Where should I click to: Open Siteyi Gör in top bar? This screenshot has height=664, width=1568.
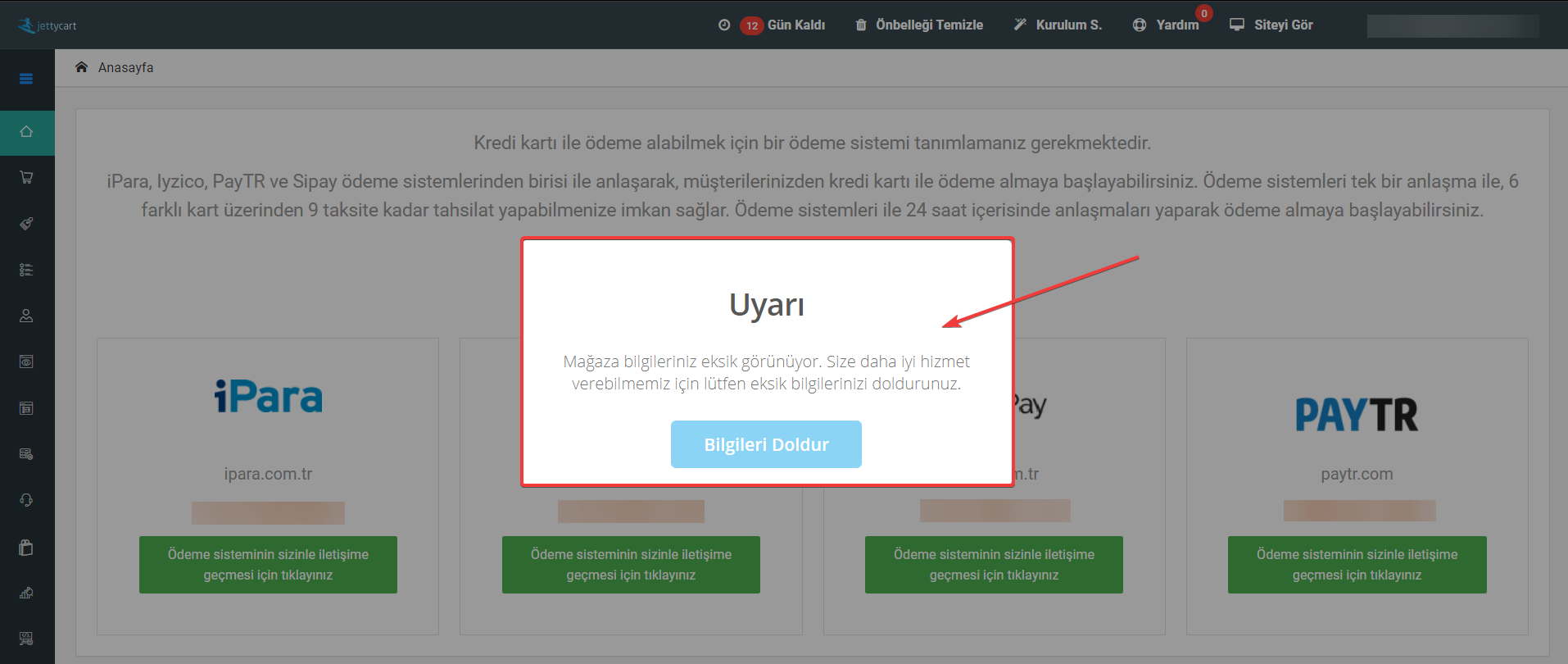pos(1284,25)
